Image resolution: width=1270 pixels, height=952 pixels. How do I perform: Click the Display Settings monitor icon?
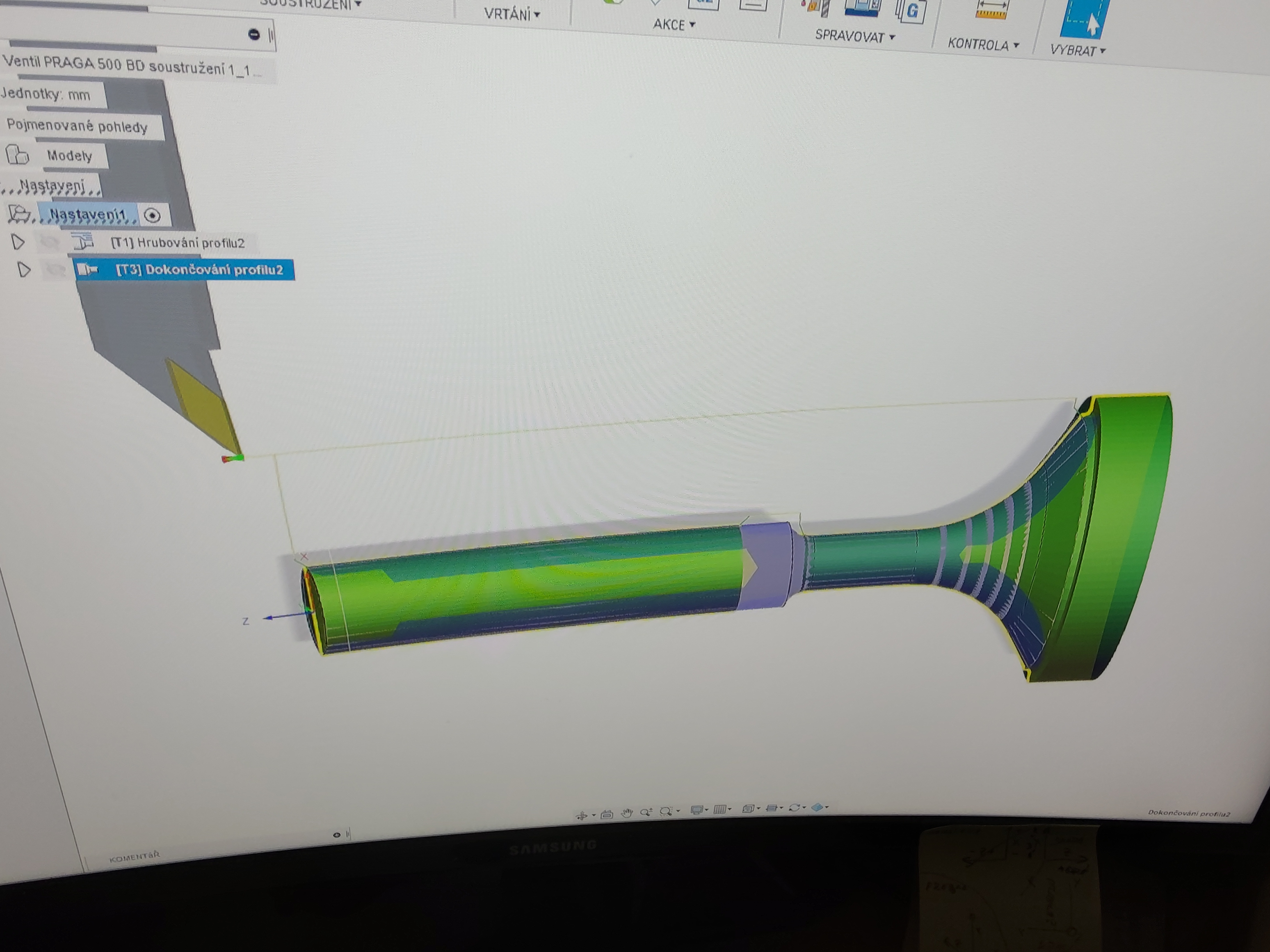697,810
